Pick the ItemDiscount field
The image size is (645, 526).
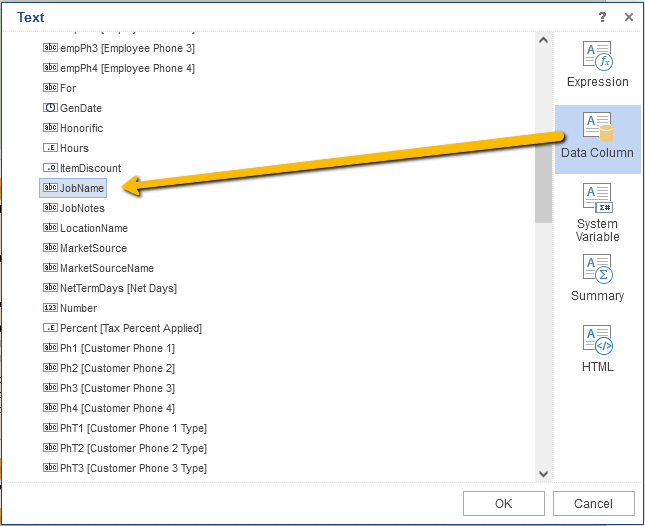click(90, 168)
